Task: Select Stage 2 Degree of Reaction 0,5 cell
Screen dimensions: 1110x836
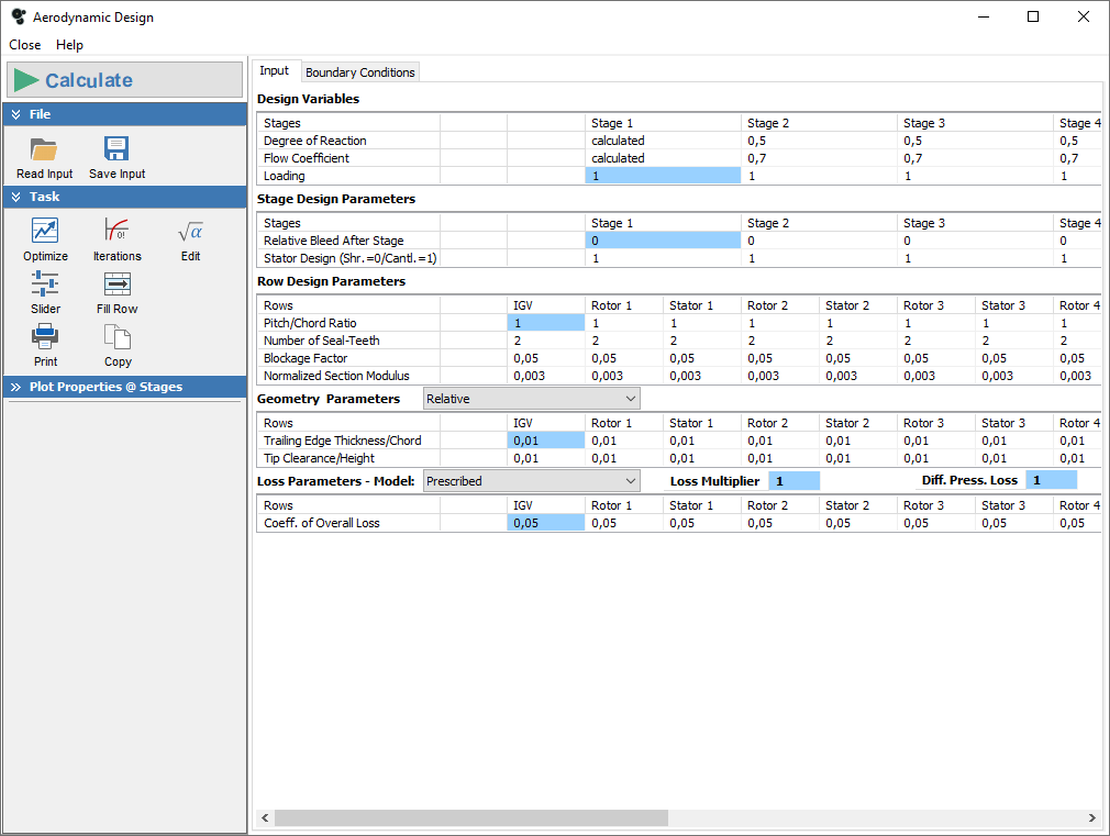Action: tap(819, 141)
